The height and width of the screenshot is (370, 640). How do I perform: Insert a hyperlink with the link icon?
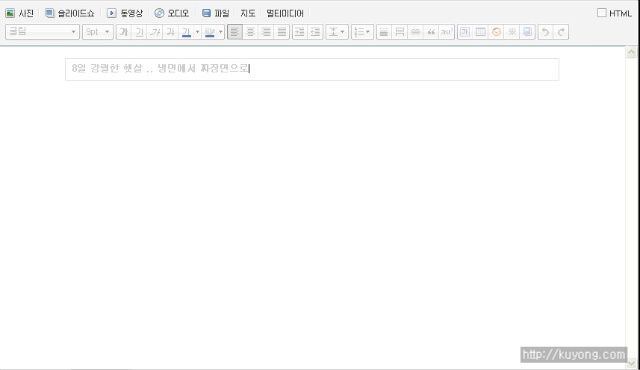click(x=415, y=32)
